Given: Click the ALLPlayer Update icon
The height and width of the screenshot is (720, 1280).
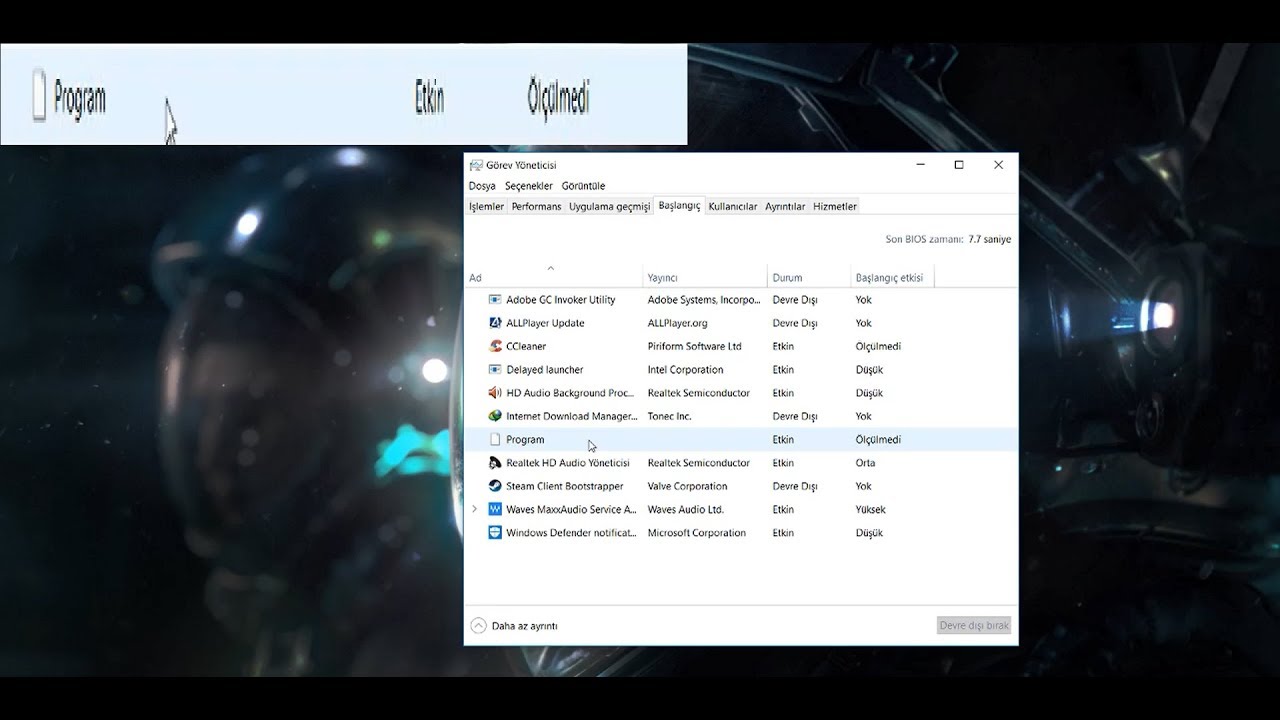Looking at the screenshot, I should (494, 323).
